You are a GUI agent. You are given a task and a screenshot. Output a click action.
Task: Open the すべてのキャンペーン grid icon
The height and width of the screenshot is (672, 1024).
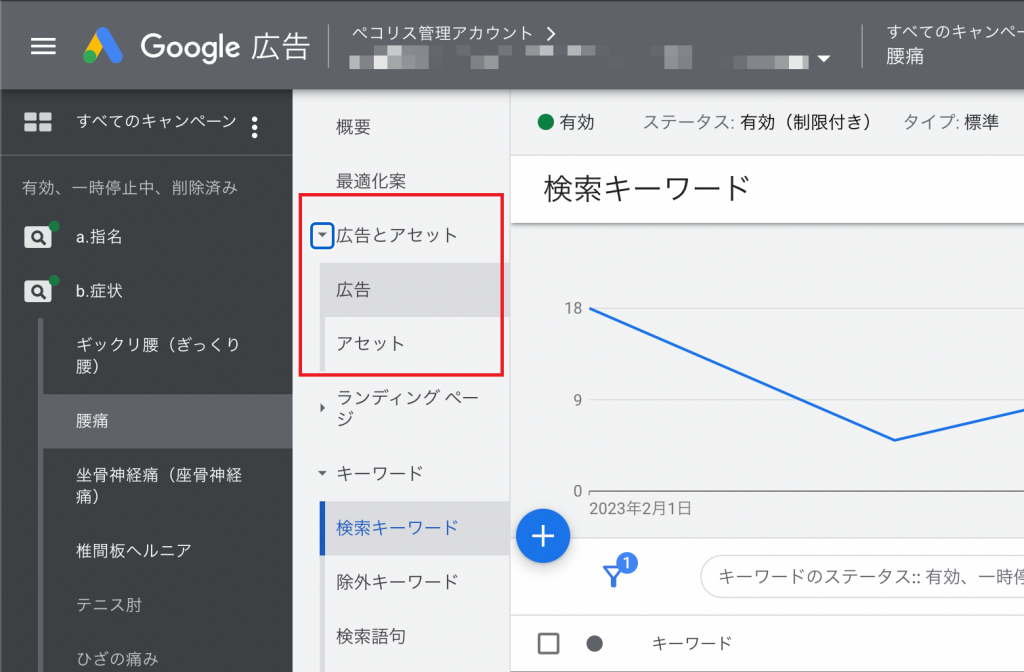point(38,122)
